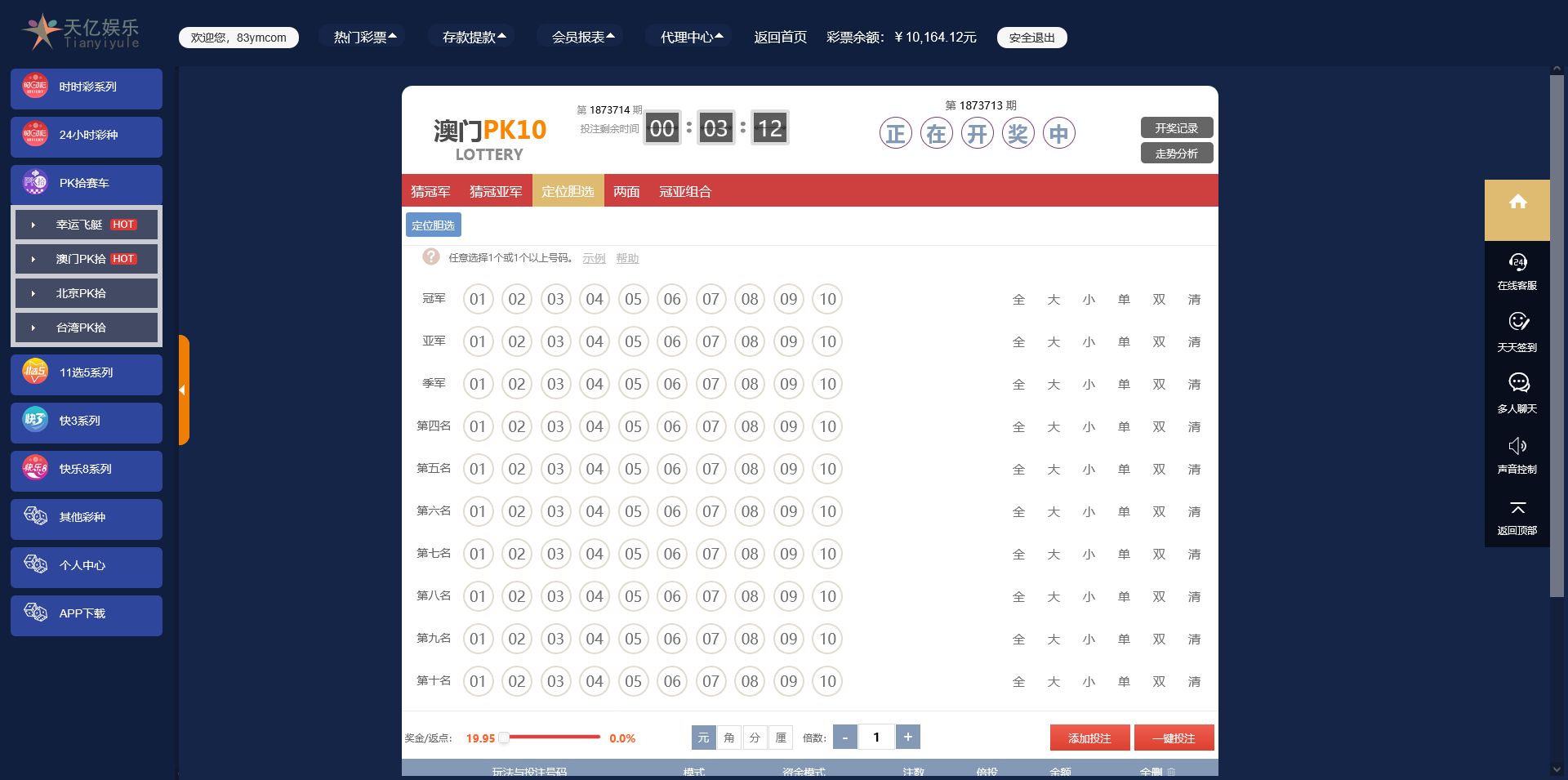The image size is (1568, 780).
Task: Click the 一键投注 button
Action: (1174, 738)
